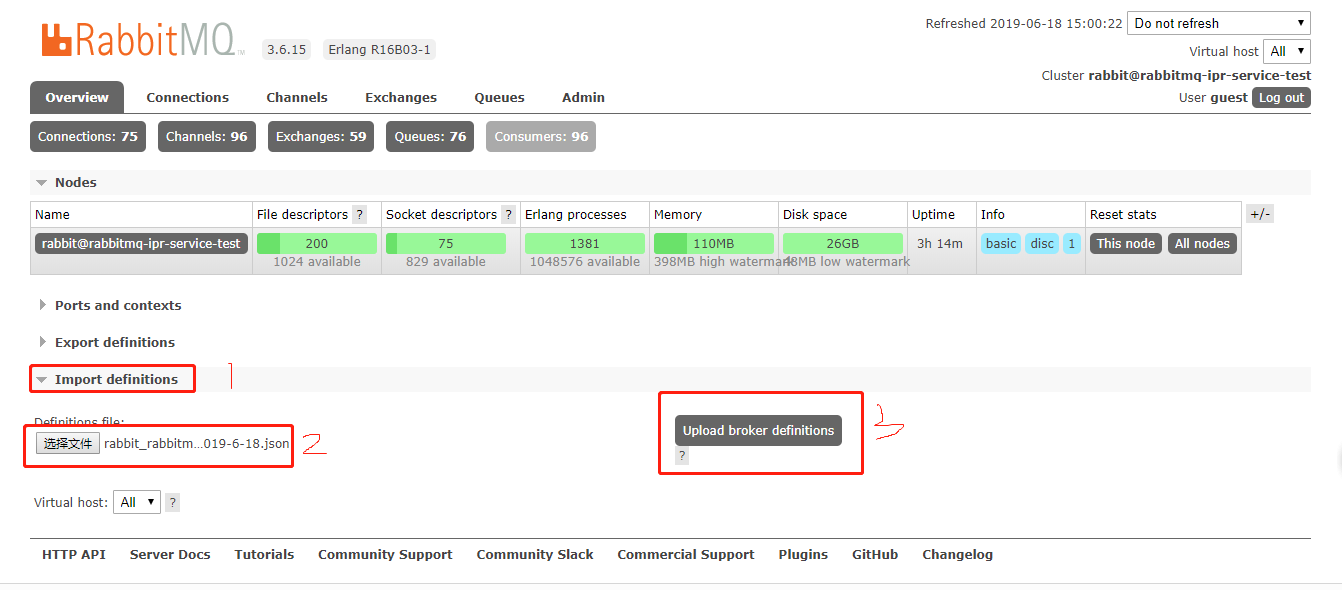Click Consumers: 96 summary badge
This screenshot has width=1342, height=590.
541,137
